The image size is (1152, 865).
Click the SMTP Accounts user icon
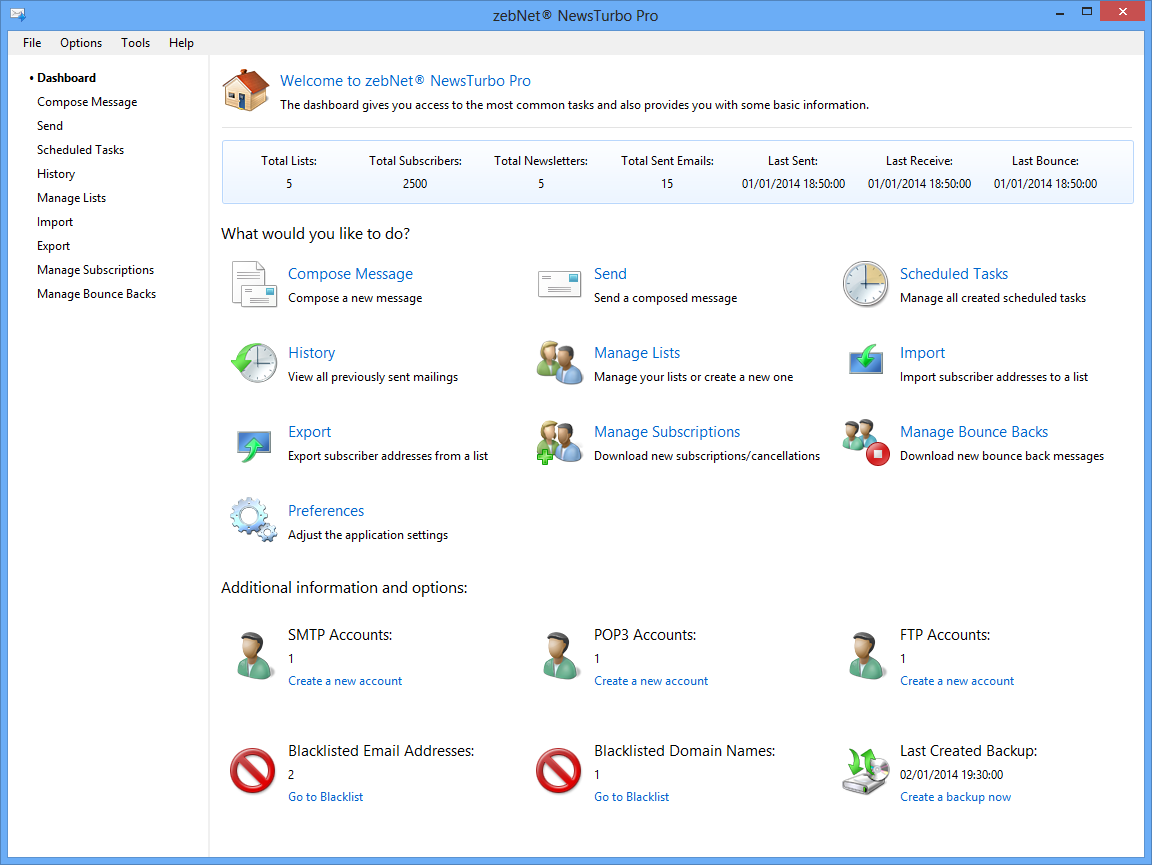(255, 656)
